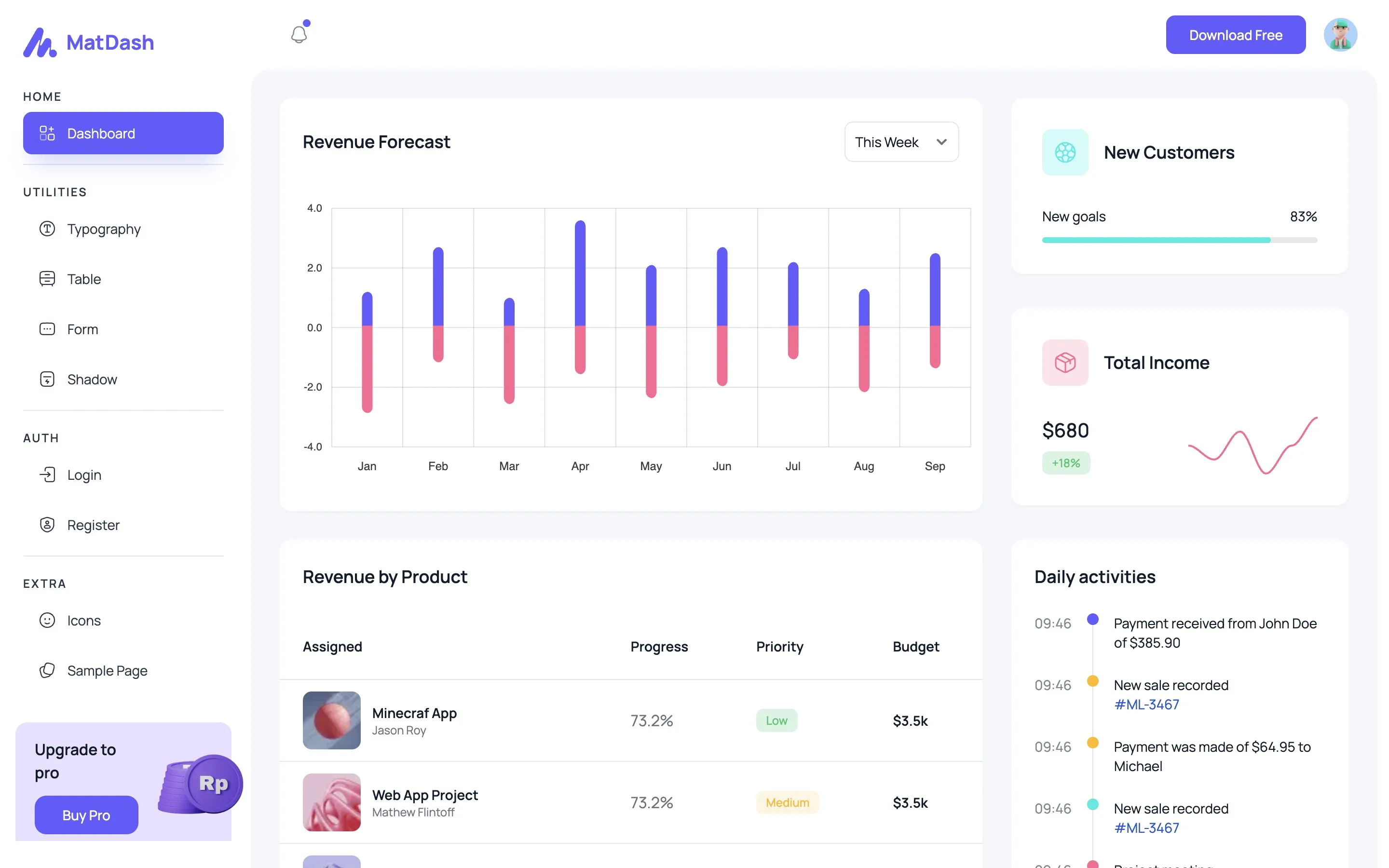This screenshot has width=1389, height=868.
Task: Click the Shadow utility icon
Action: pyautogui.click(x=48, y=379)
